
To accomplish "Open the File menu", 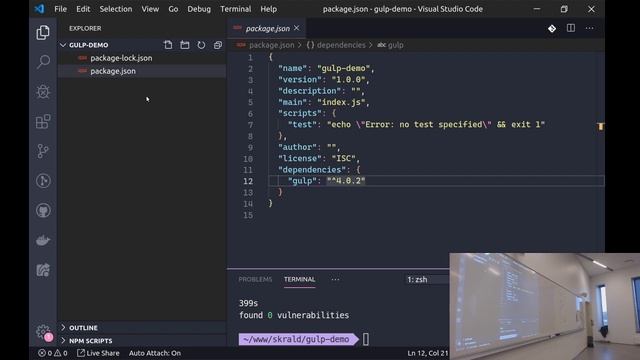I will 60,9.
